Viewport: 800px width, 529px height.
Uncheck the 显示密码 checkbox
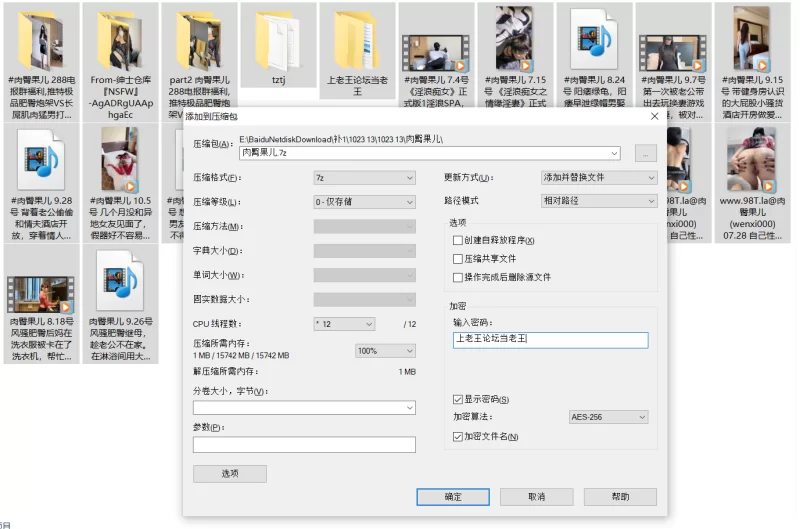click(458, 399)
